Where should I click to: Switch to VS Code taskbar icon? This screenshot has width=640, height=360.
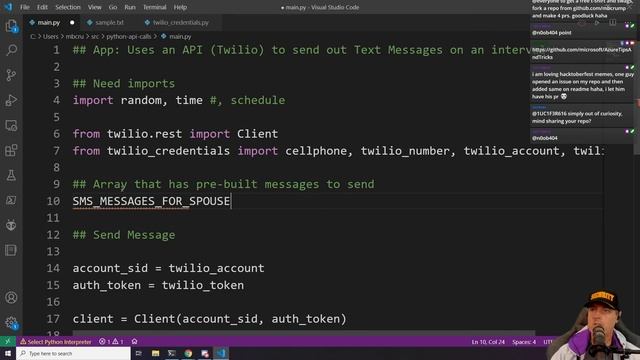click(x=221, y=353)
